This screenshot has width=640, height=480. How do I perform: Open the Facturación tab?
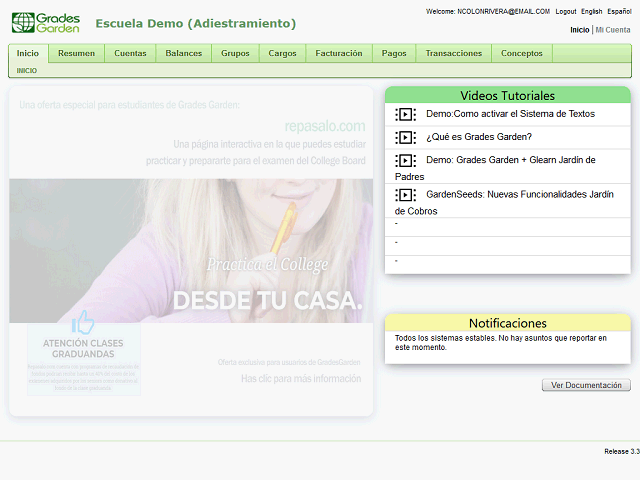point(338,53)
